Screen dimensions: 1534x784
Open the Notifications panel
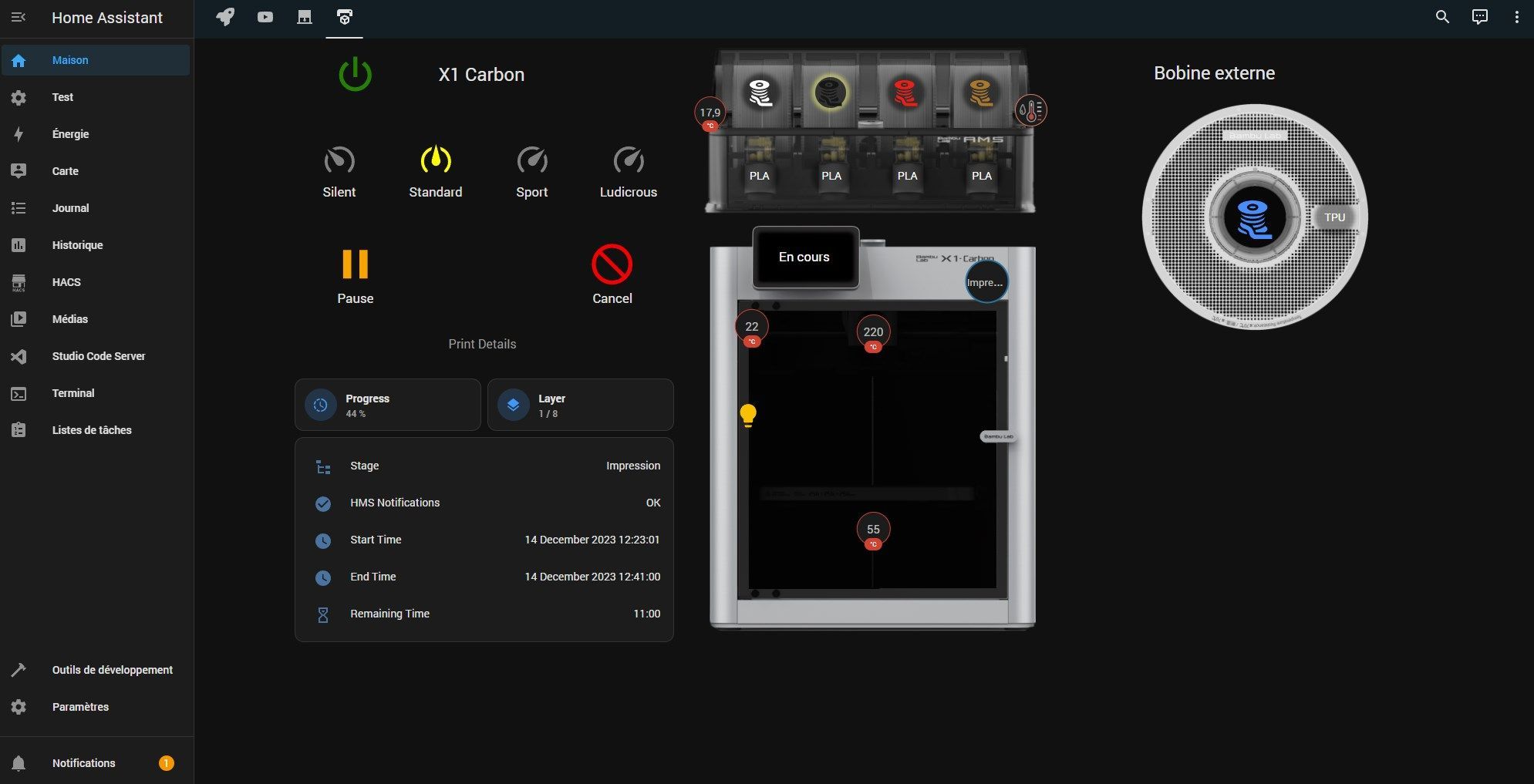click(96, 763)
